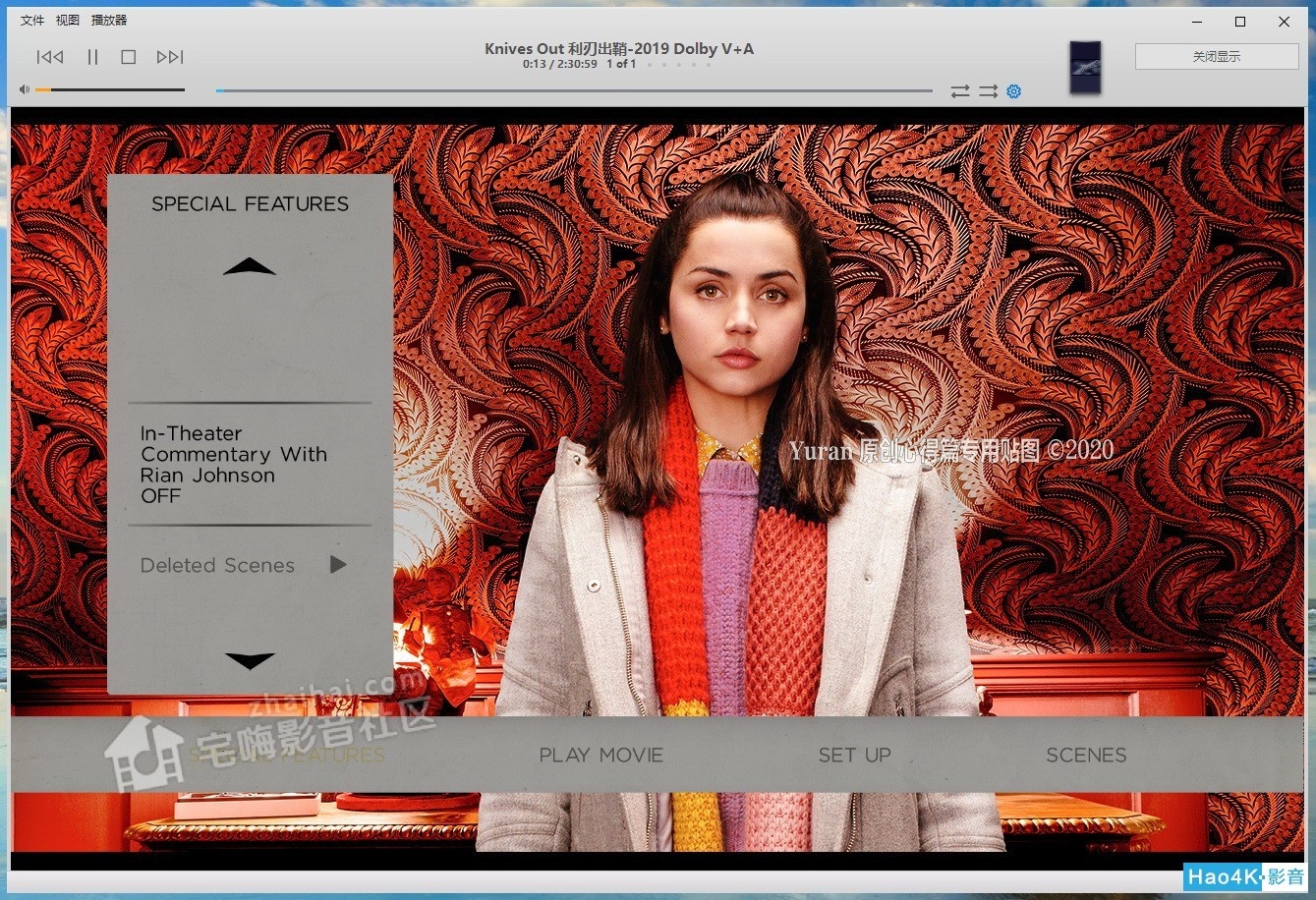1316x900 pixels.
Task: Expand the Deleted Scenes arrow
Action: pos(338,564)
